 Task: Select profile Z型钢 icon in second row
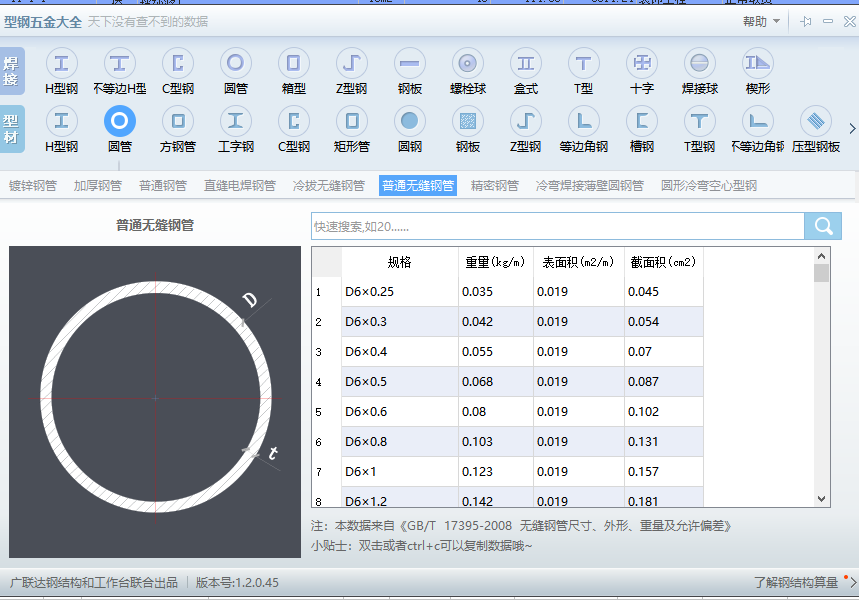(x=526, y=122)
